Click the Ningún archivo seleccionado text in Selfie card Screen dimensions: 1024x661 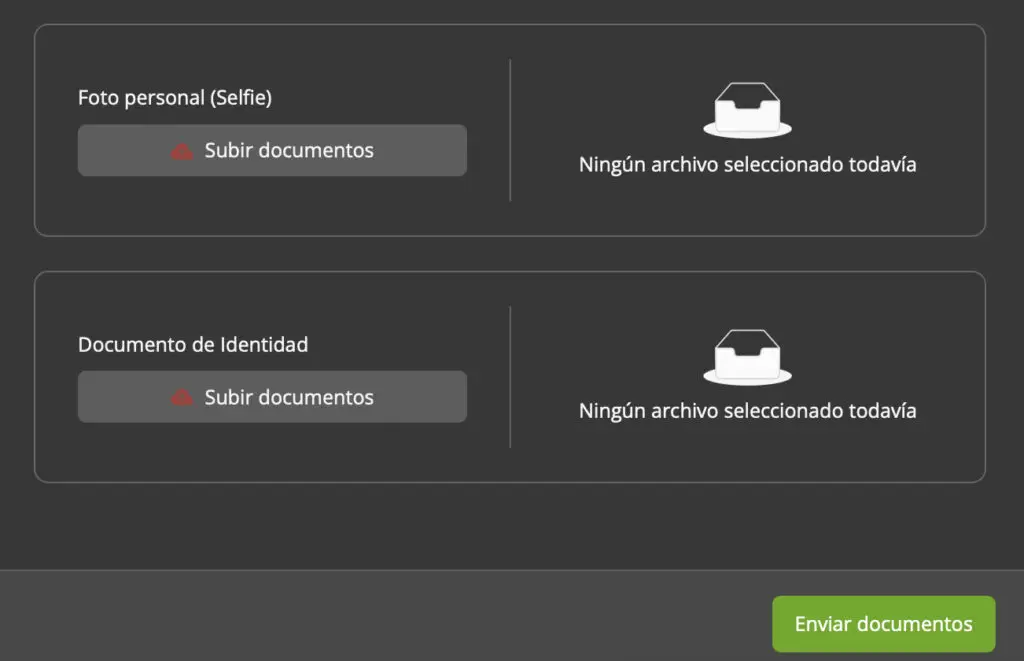tap(747, 164)
